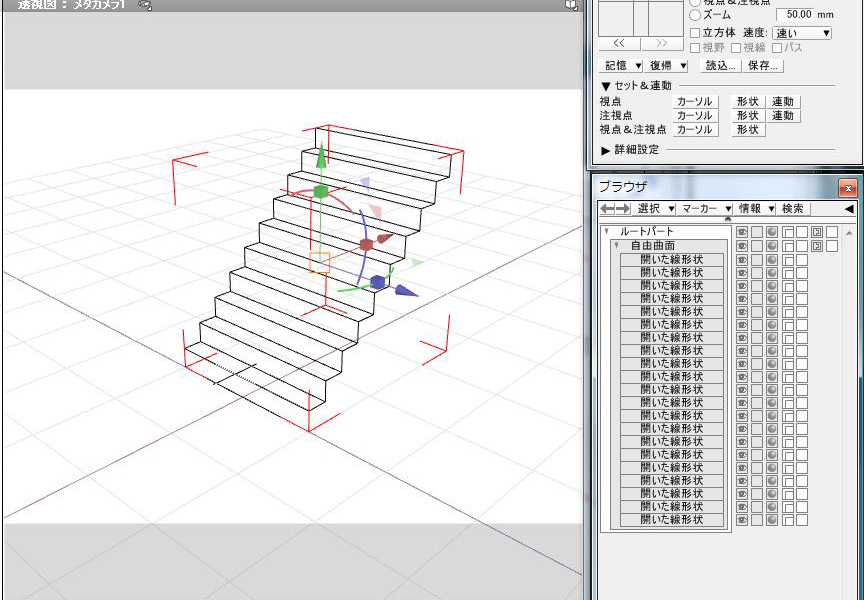Toggle the 視野 checkbox
This screenshot has width=864, height=600.
pos(695,48)
